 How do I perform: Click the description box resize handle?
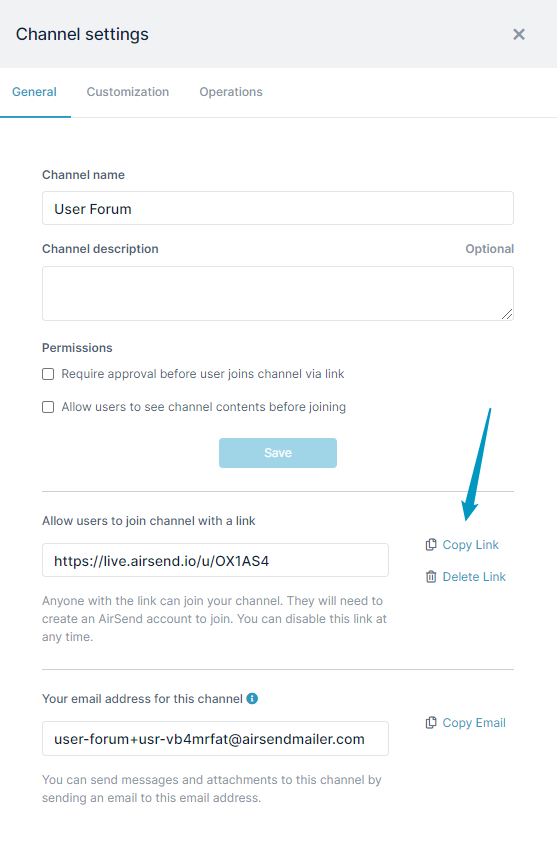pyautogui.click(x=507, y=314)
